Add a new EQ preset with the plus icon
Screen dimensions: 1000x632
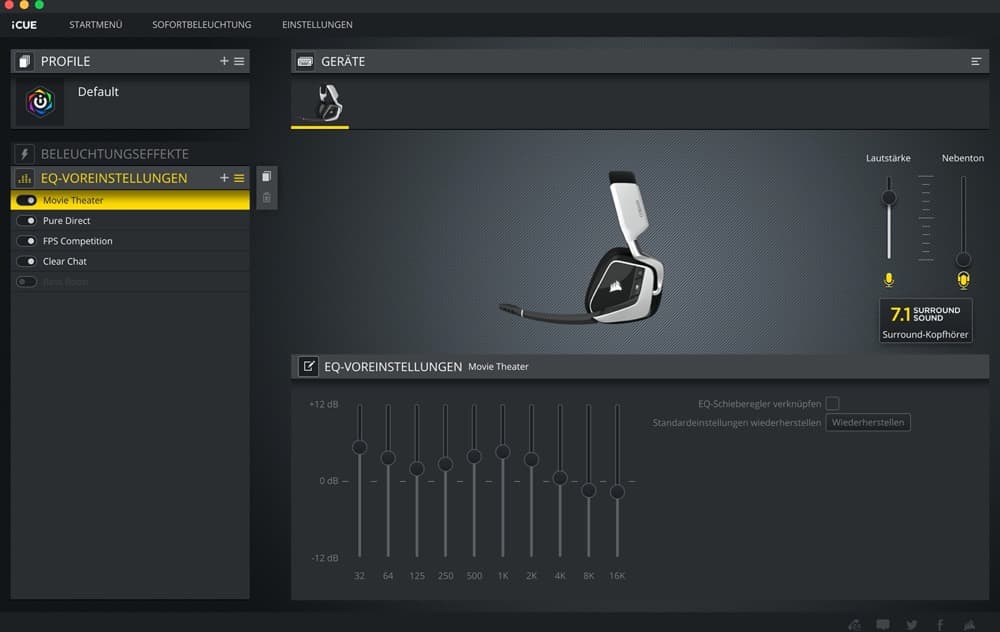pyautogui.click(x=224, y=178)
